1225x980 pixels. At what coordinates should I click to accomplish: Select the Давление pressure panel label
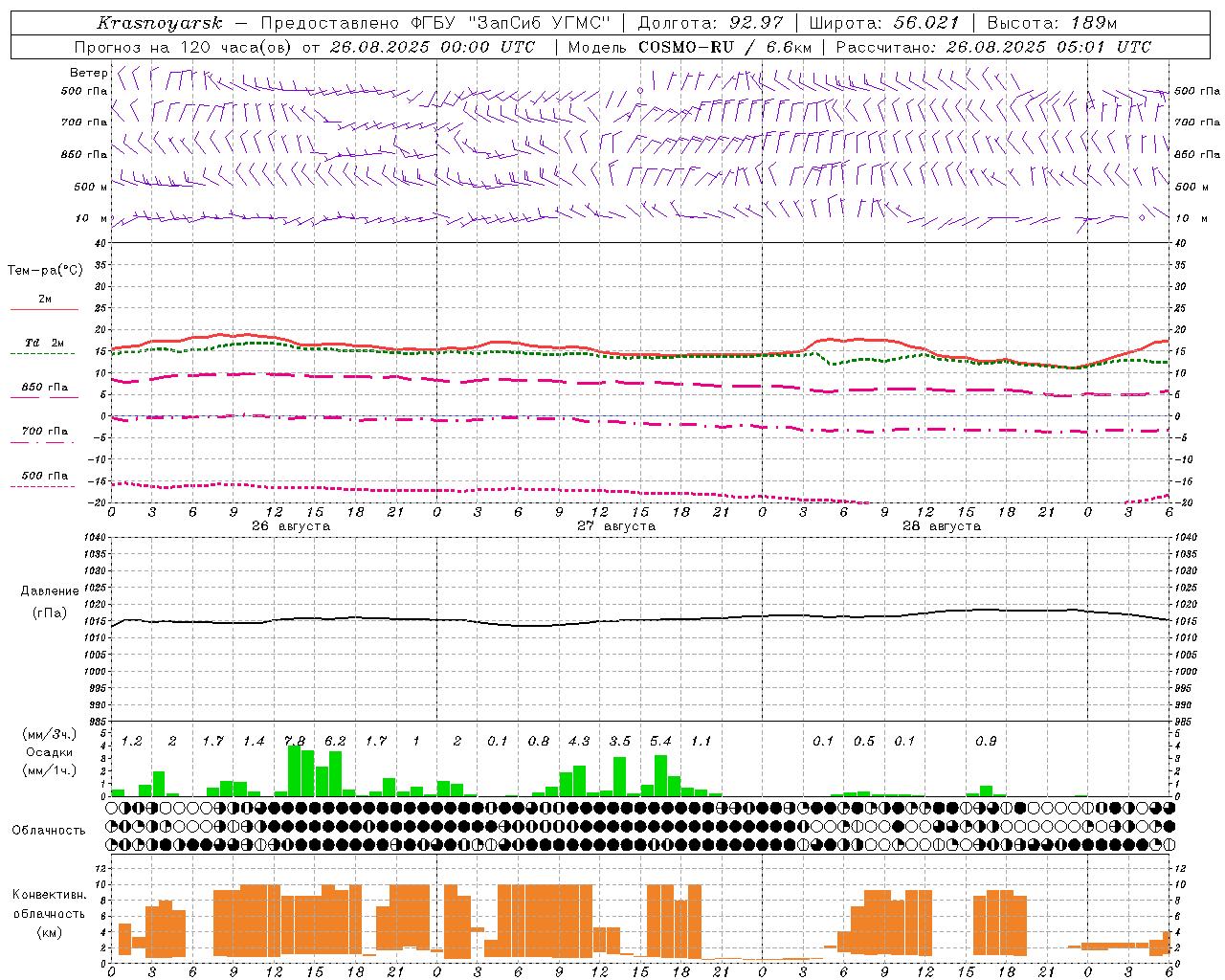click(50, 591)
